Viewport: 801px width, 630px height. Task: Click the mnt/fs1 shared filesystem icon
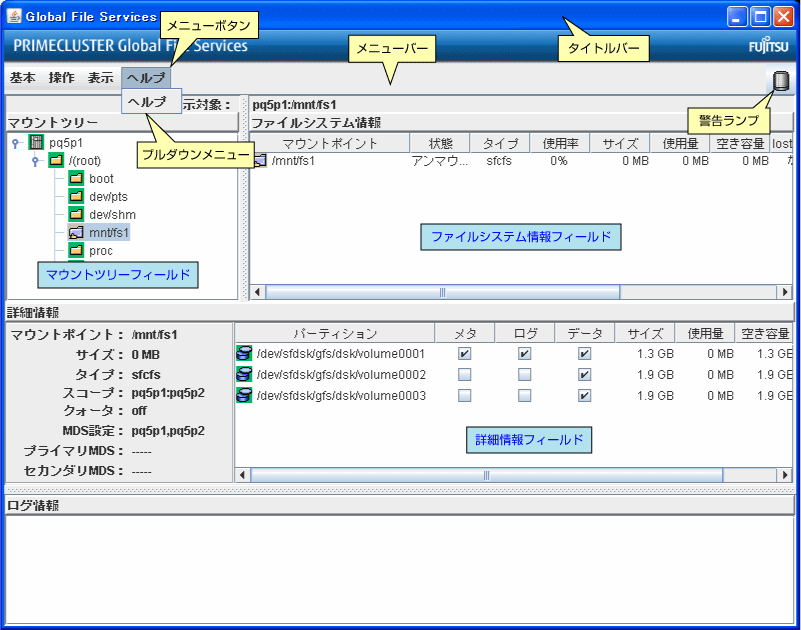(76, 232)
